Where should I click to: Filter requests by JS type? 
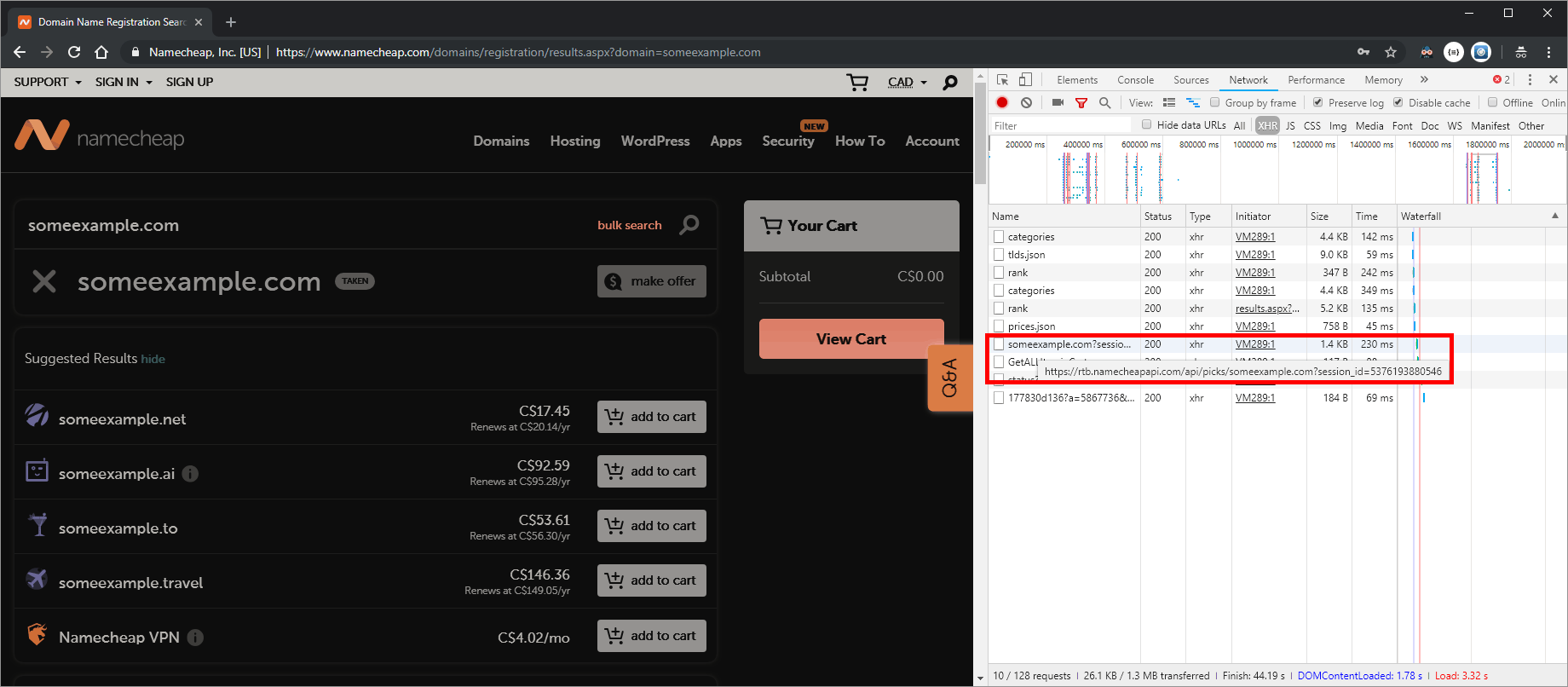pos(1290,125)
